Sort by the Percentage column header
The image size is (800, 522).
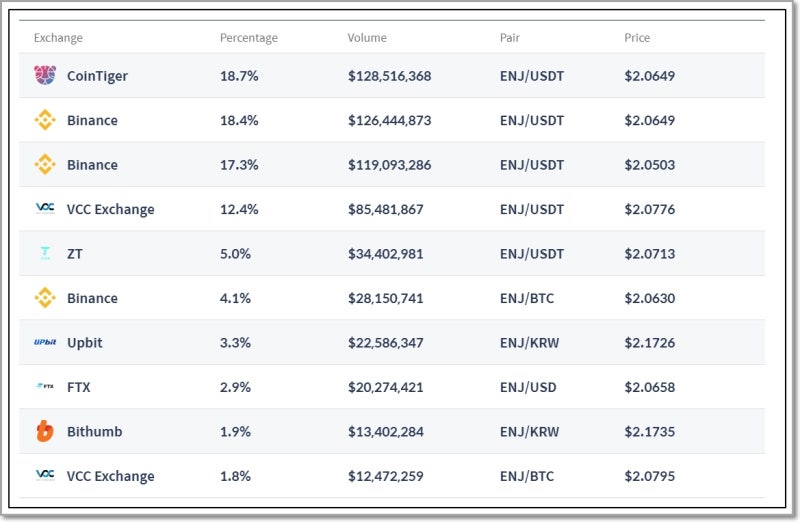248,38
